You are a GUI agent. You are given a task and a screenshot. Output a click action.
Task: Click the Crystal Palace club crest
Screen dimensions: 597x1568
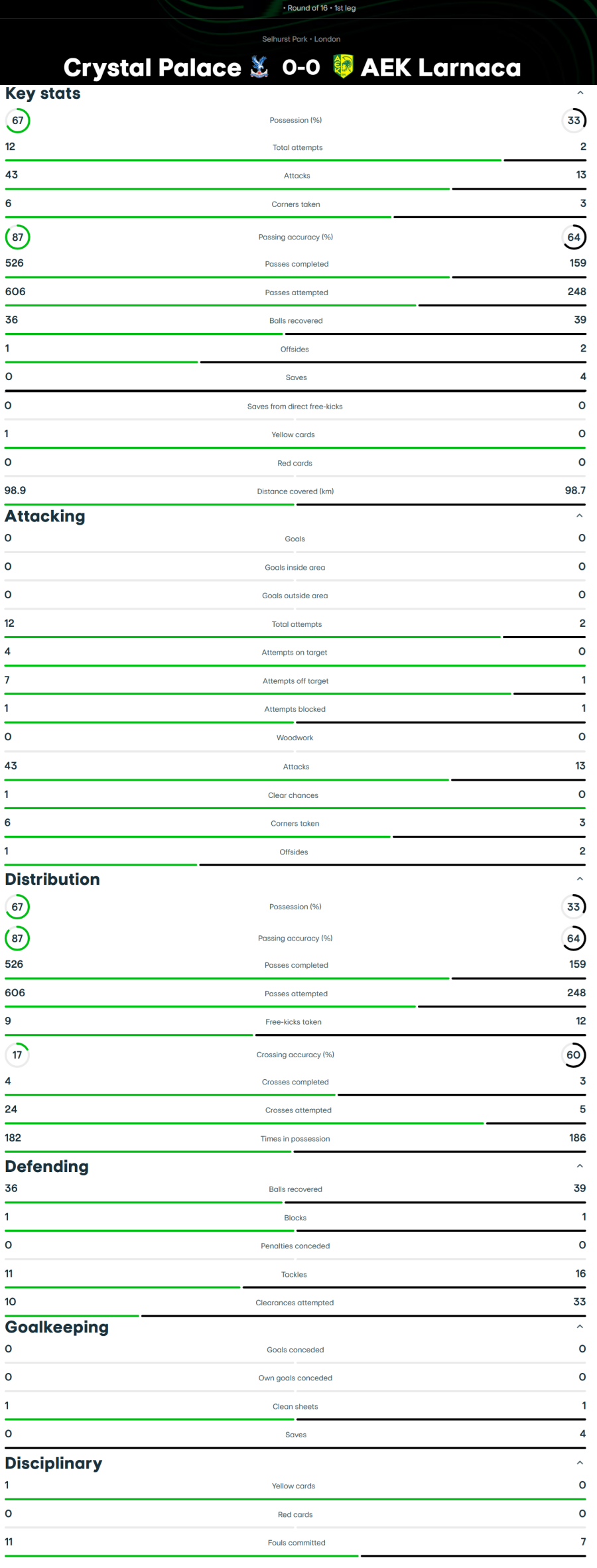pos(259,67)
